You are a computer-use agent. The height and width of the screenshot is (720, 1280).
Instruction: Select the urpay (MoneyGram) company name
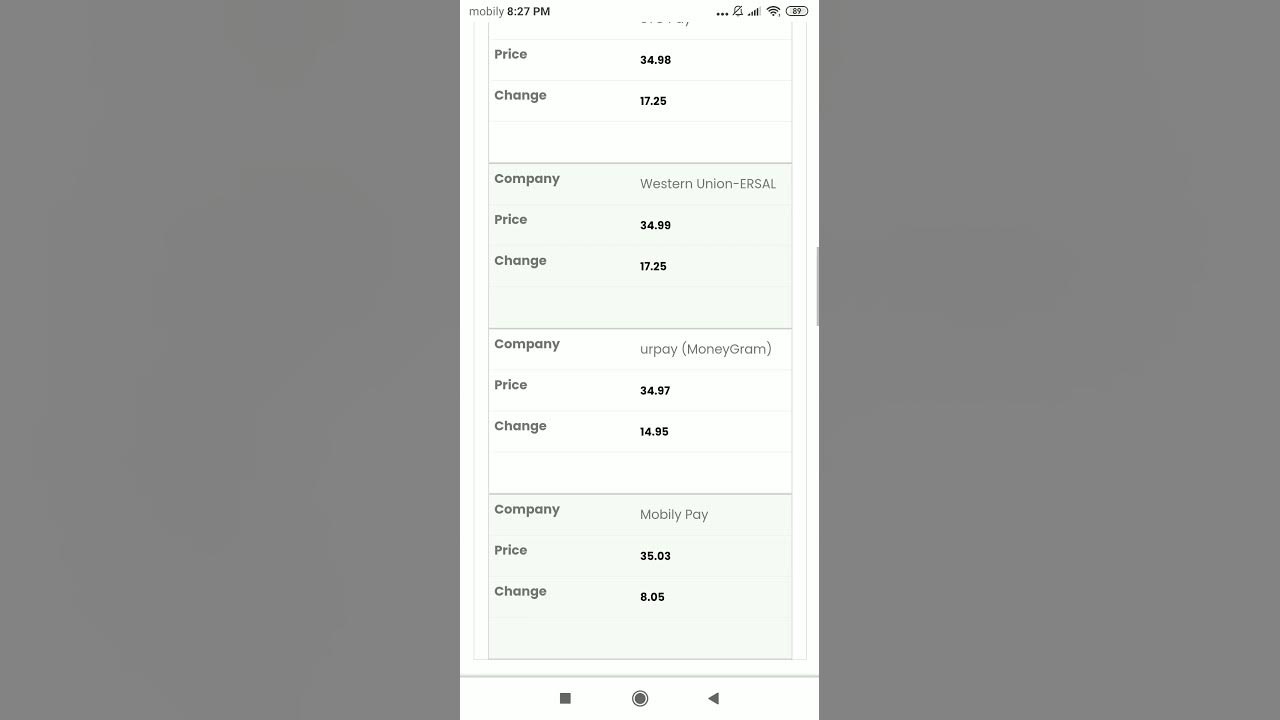pyautogui.click(x=706, y=349)
